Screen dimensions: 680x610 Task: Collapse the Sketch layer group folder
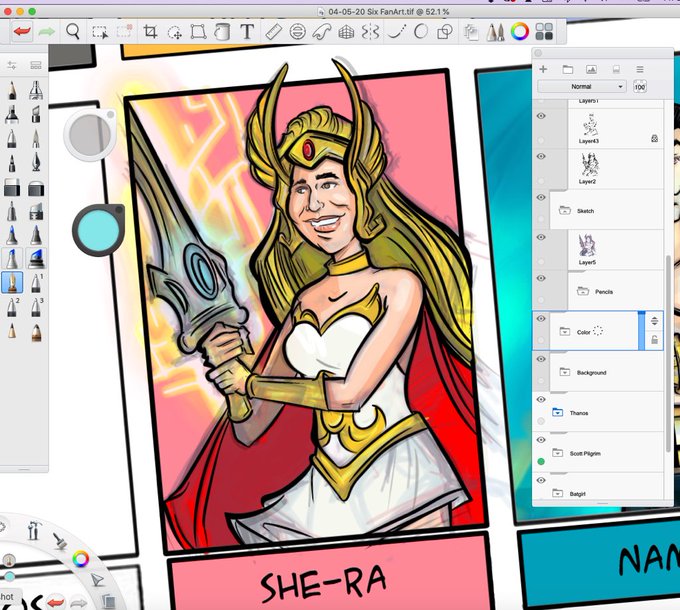click(565, 211)
